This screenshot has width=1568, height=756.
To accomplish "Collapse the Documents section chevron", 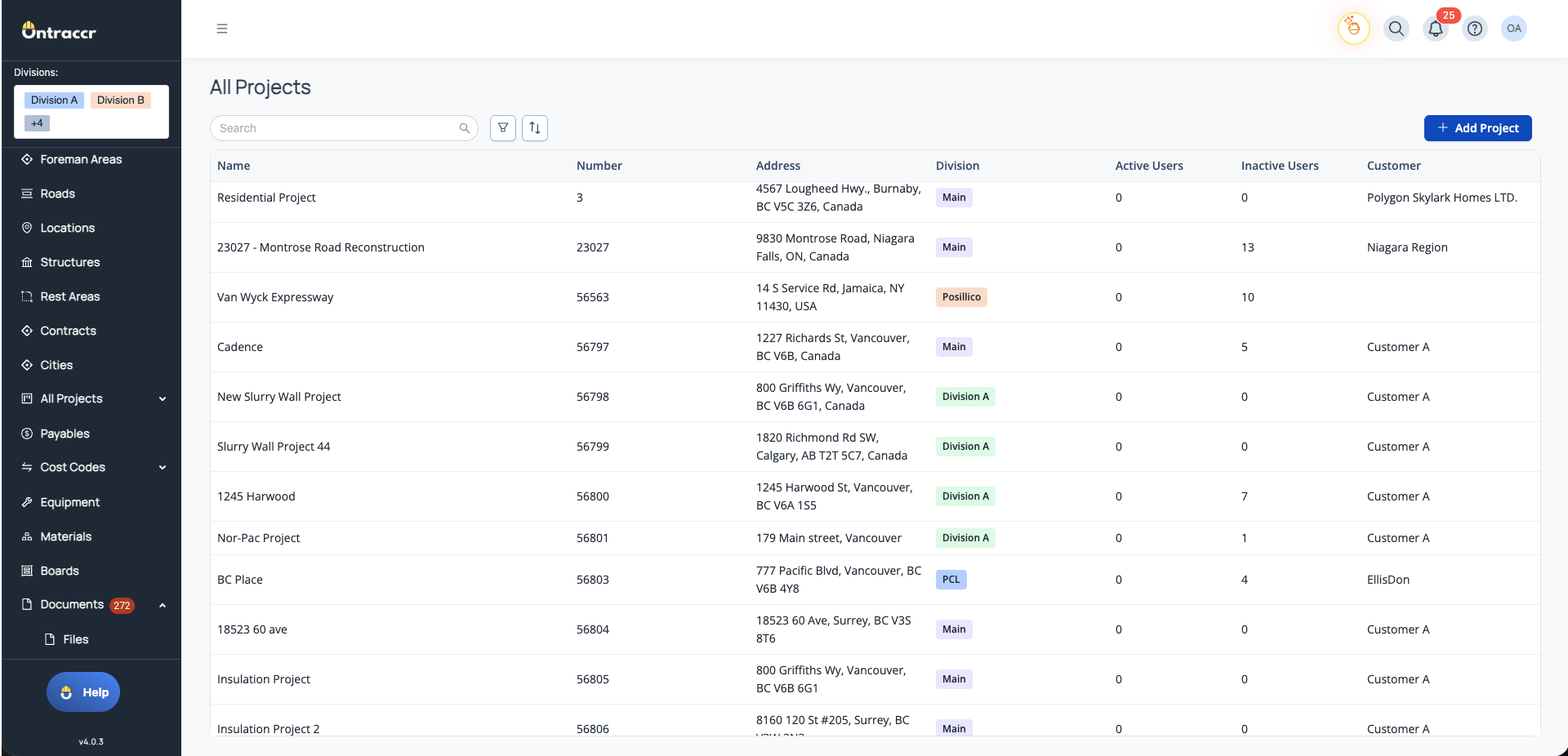I will [163, 605].
